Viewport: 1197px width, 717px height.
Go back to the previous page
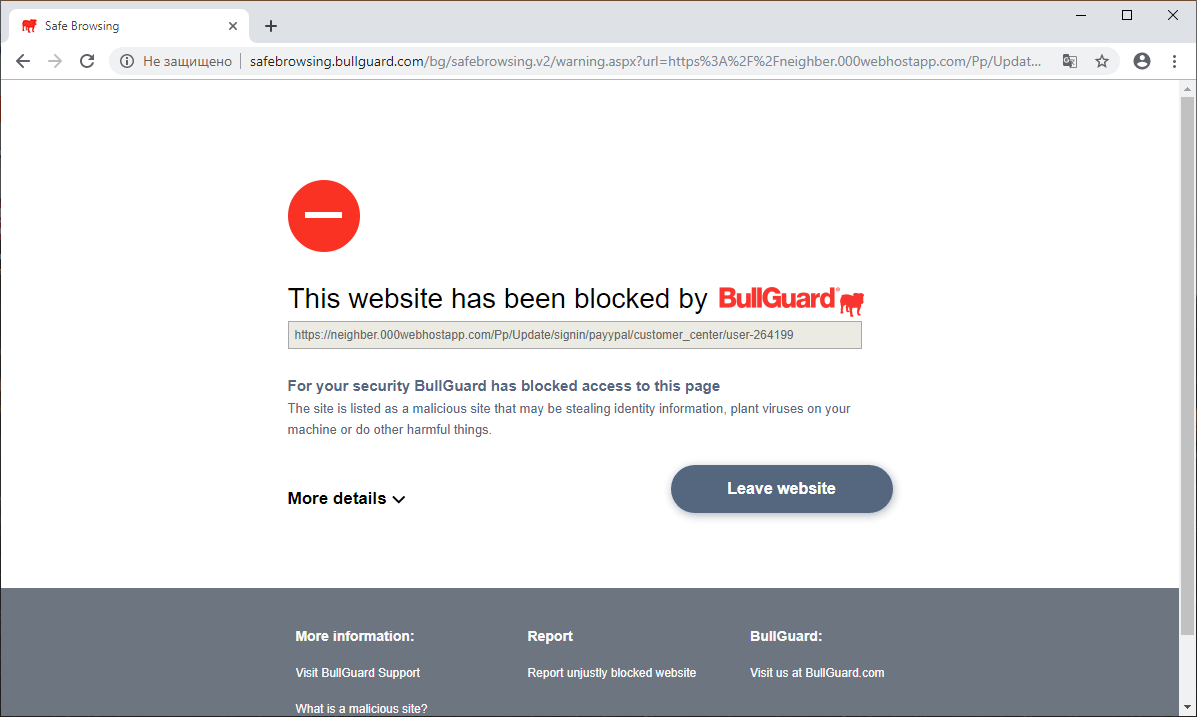(x=23, y=61)
